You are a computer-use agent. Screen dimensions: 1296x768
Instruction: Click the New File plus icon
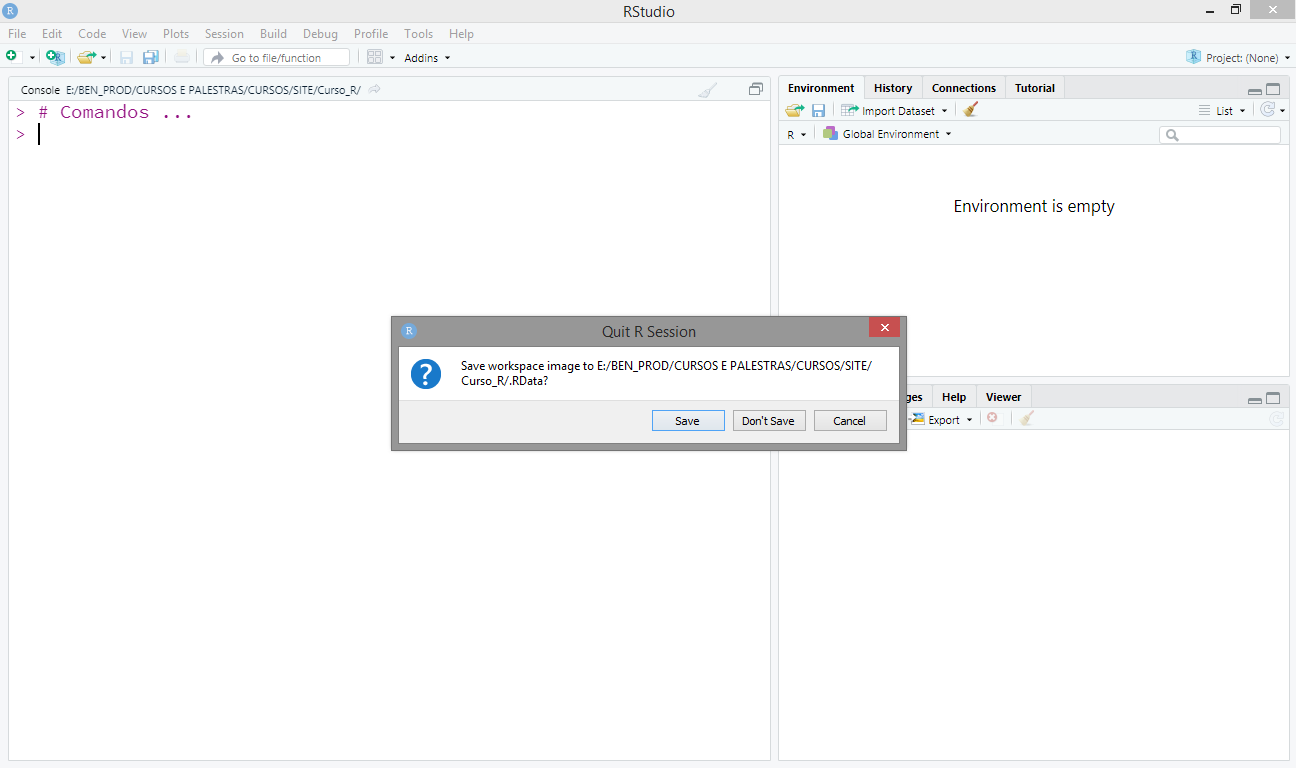click(x=12, y=57)
